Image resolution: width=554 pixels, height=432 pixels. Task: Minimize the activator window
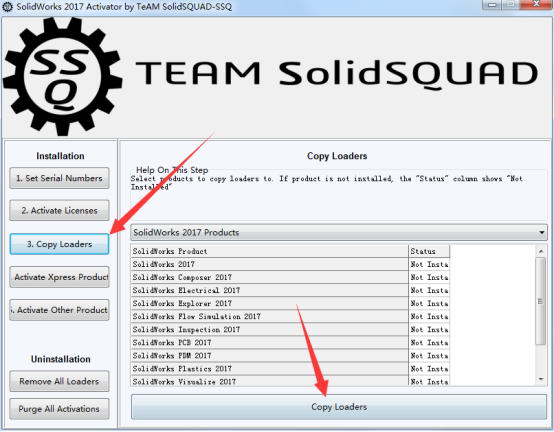pos(493,5)
